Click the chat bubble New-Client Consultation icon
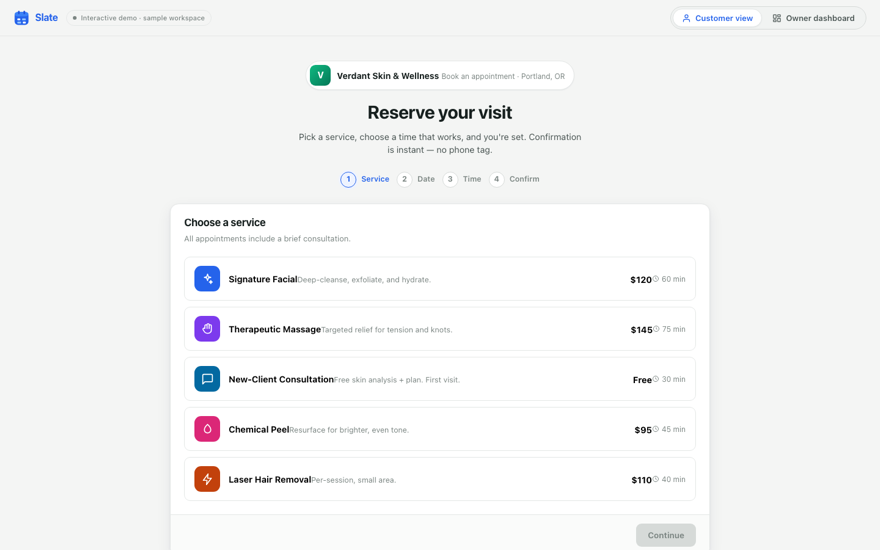This screenshot has height=550, width=880. point(207,379)
